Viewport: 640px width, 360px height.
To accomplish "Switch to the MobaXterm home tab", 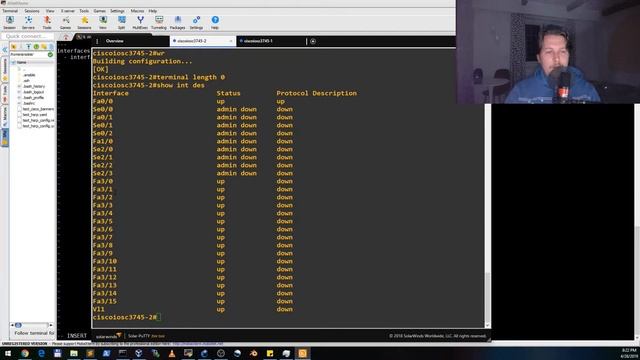I will coord(66,37).
